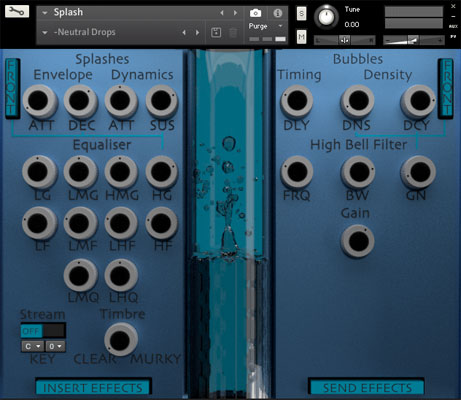This screenshot has width=461, height=400.
Task: Toggle the Mute M button
Action: pyautogui.click(x=301, y=36)
